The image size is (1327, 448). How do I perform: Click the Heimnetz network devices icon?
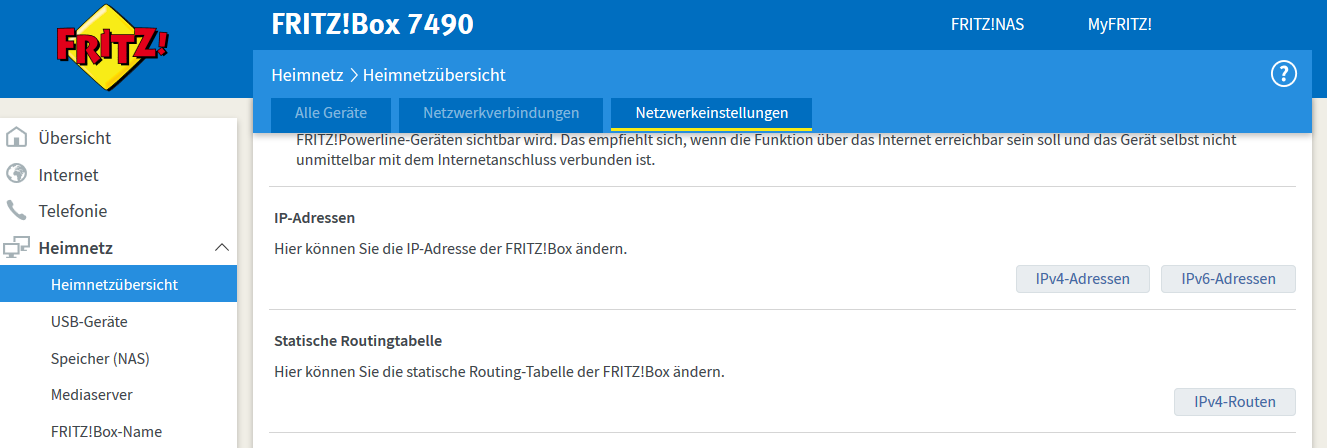pyautogui.click(x=17, y=248)
